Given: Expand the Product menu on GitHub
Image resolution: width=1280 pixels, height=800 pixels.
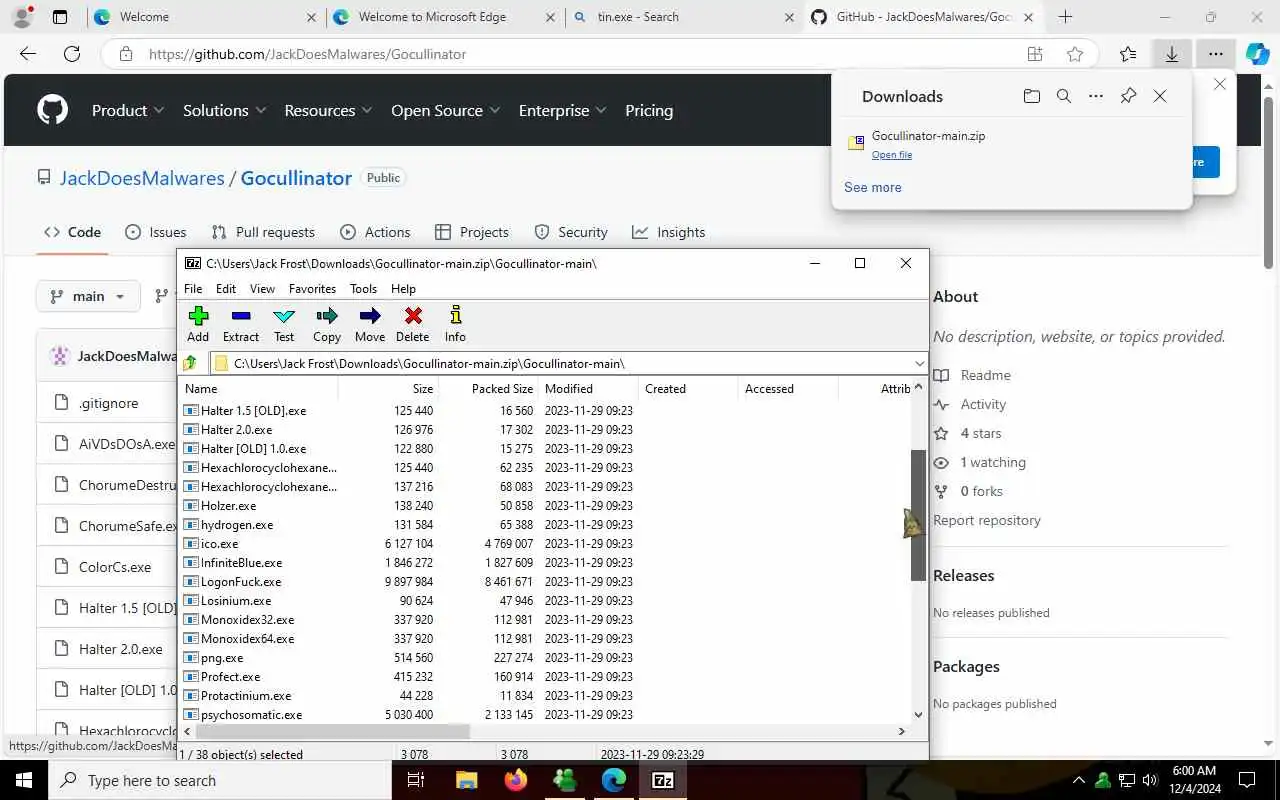Looking at the screenshot, I should coord(129,110).
